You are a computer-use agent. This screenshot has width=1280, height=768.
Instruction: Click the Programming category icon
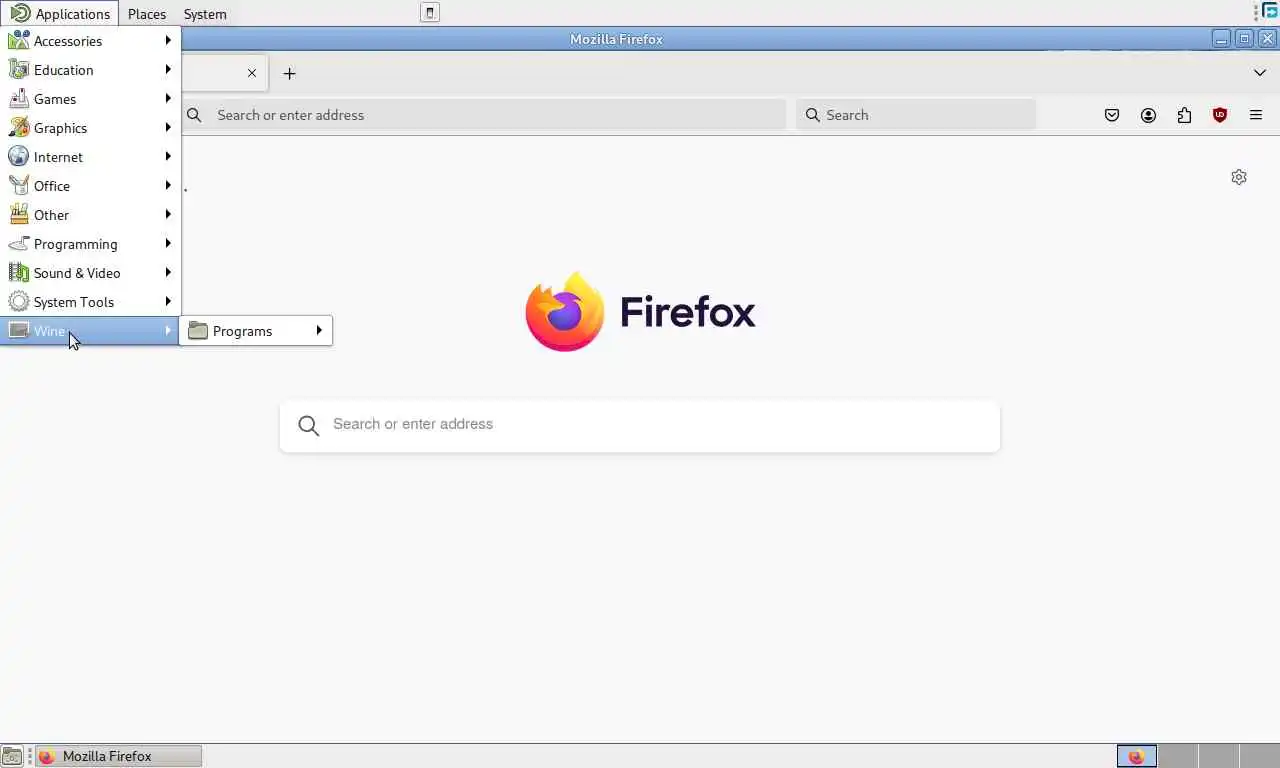point(19,244)
